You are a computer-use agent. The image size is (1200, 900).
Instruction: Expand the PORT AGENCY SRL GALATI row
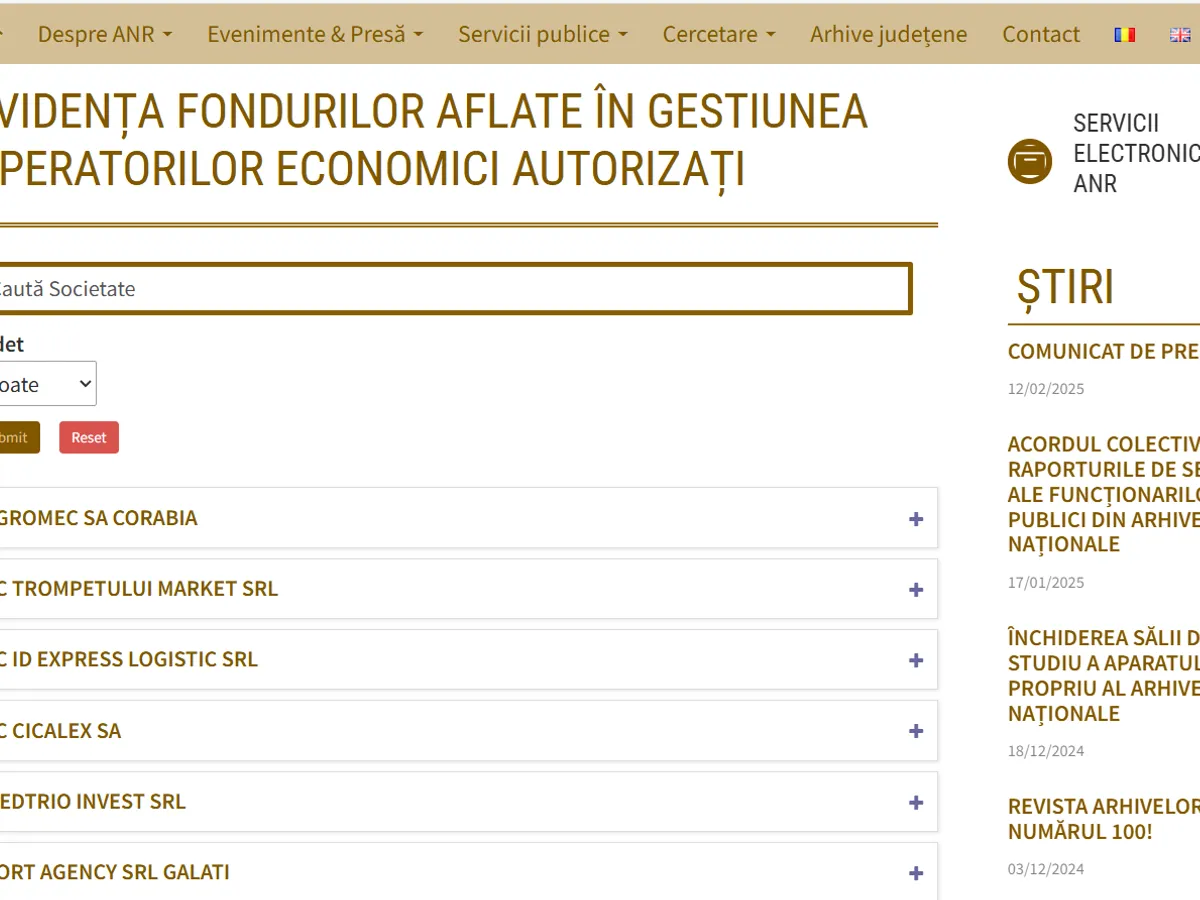pos(915,873)
